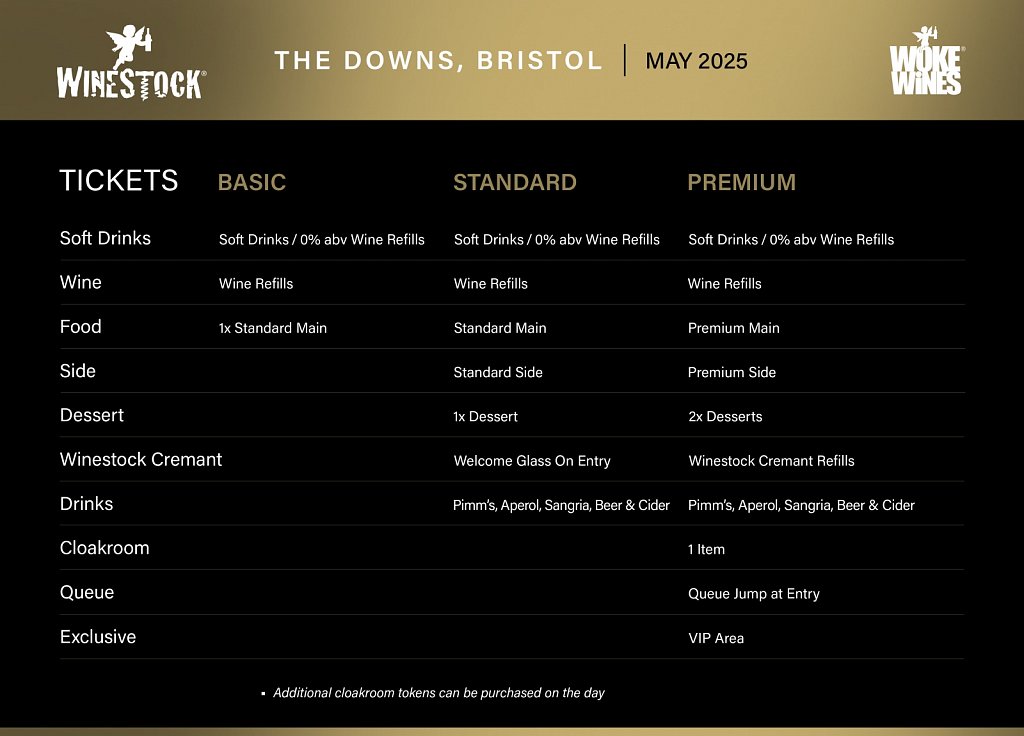This screenshot has height=736, width=1024.
Task: Click 'Wine Refills' under the Premium column
Action: pyautogui.click(x=724, y=283)
